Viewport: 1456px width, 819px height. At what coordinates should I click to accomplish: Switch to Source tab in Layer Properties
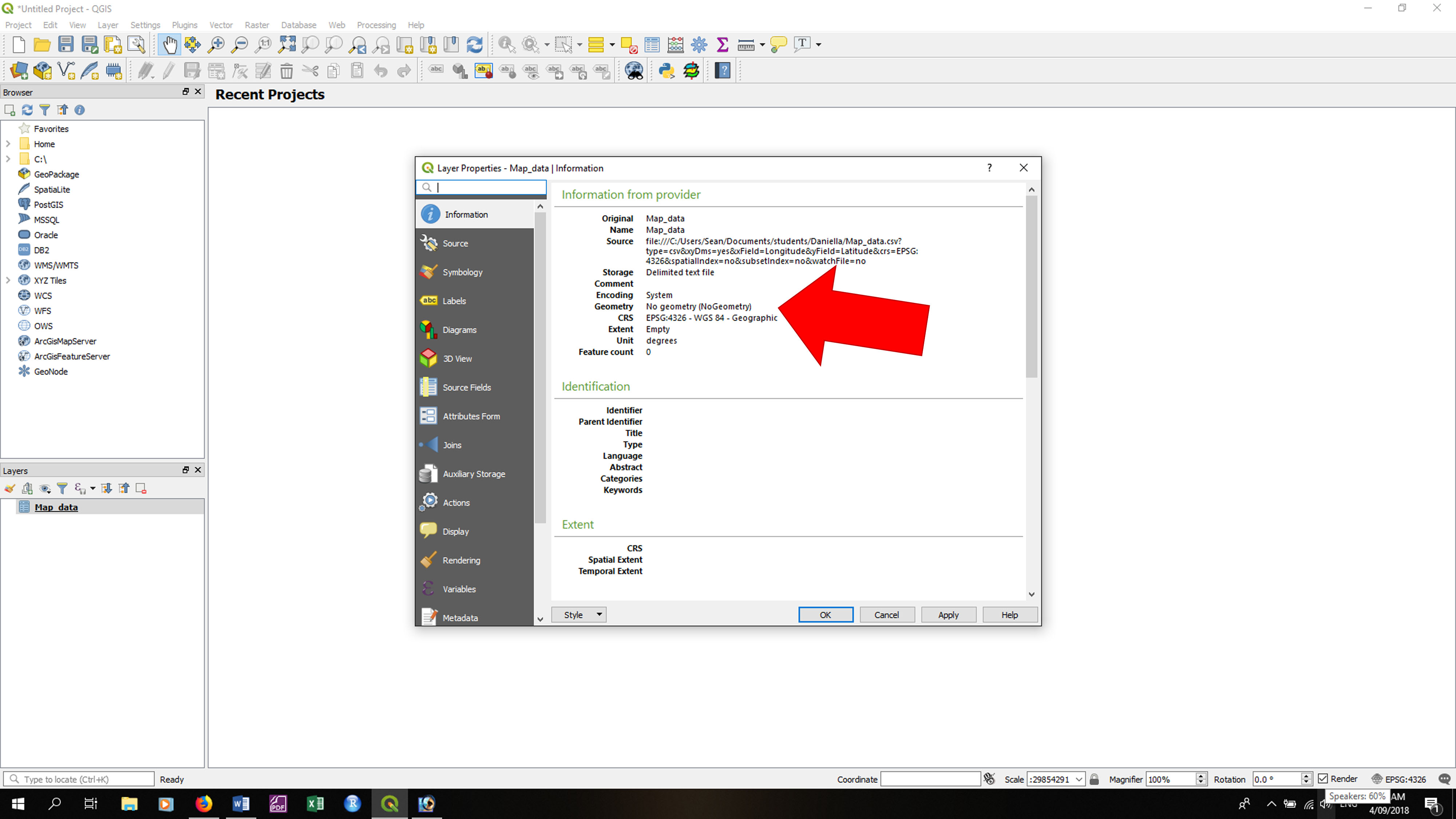(x=475, y=243)
